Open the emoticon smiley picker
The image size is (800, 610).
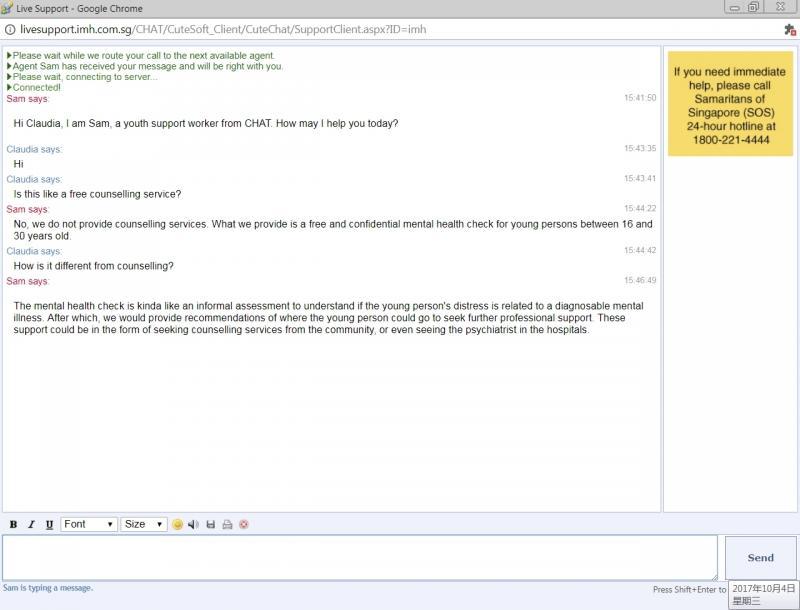point(178,524)
